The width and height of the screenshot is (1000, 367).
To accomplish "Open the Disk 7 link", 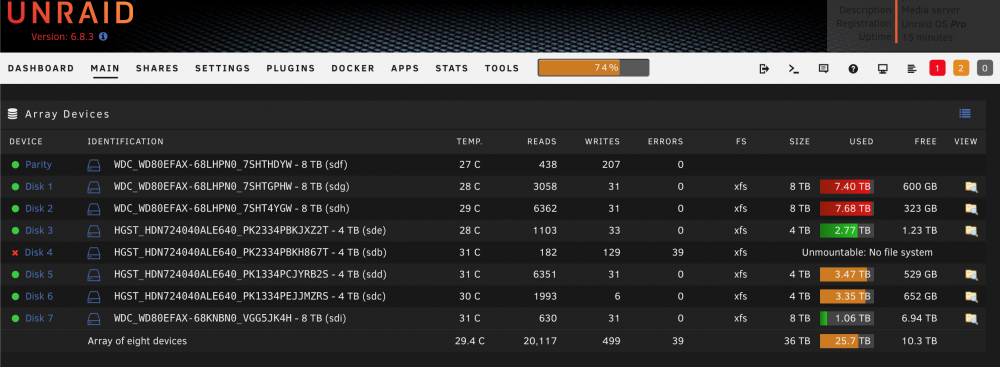I will (x=39, y=318).
